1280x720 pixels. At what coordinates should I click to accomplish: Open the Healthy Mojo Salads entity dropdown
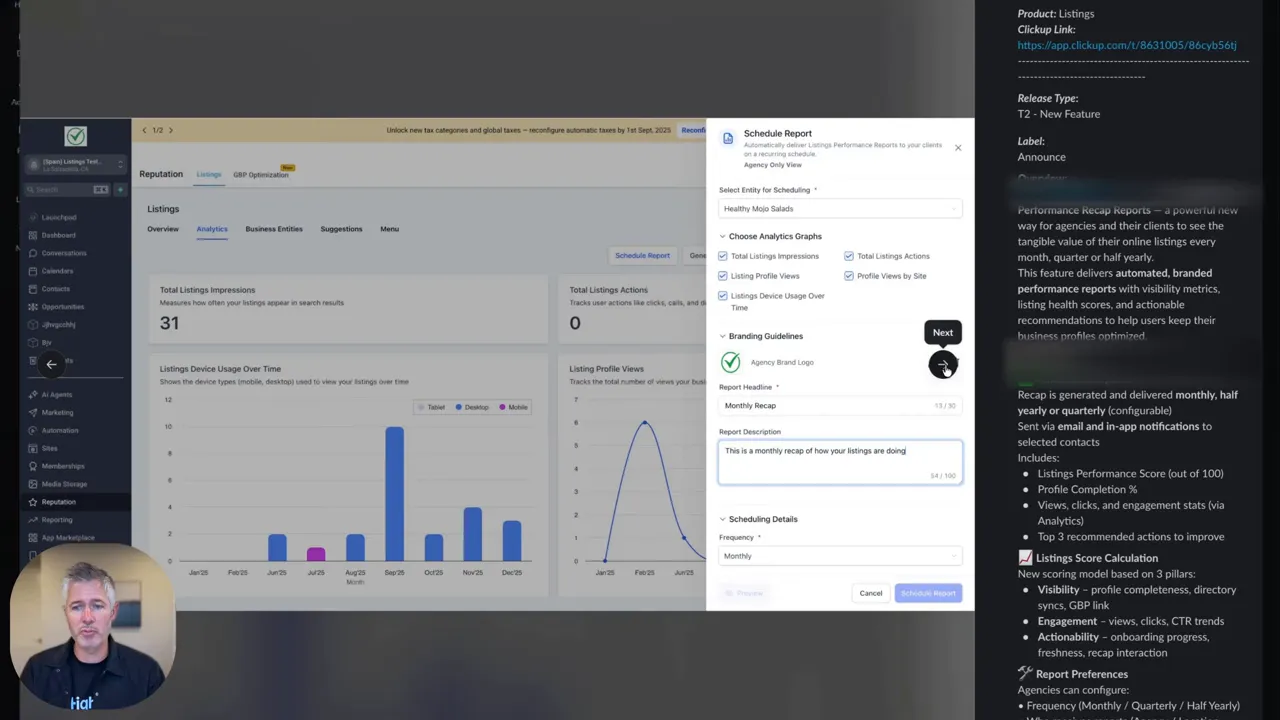pyautogui.click(x=840, y=208)
